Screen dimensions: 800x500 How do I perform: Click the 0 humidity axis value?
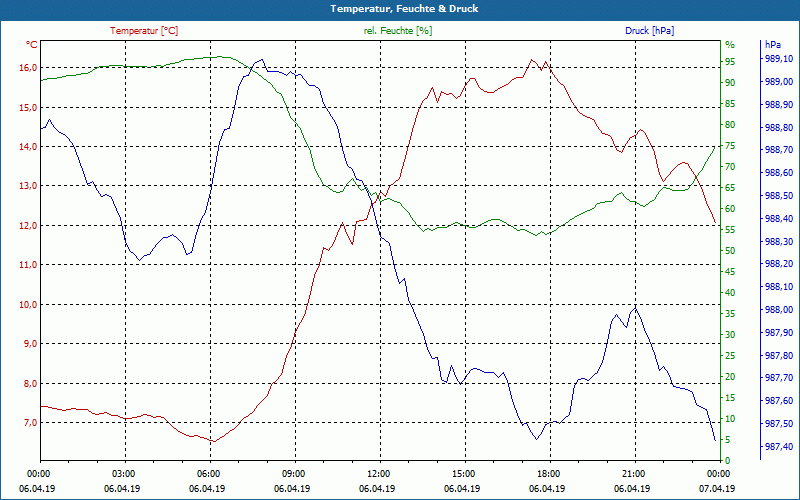click(728, 461)
